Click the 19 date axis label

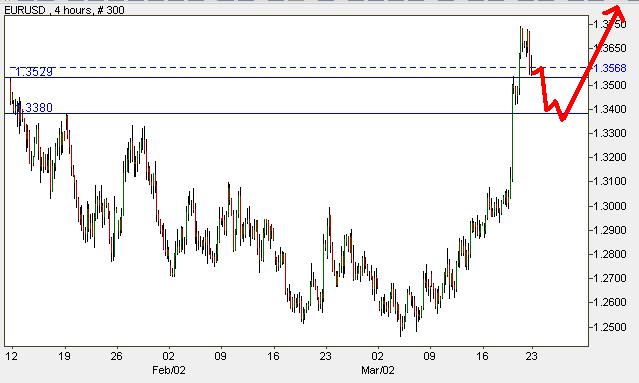64,356
